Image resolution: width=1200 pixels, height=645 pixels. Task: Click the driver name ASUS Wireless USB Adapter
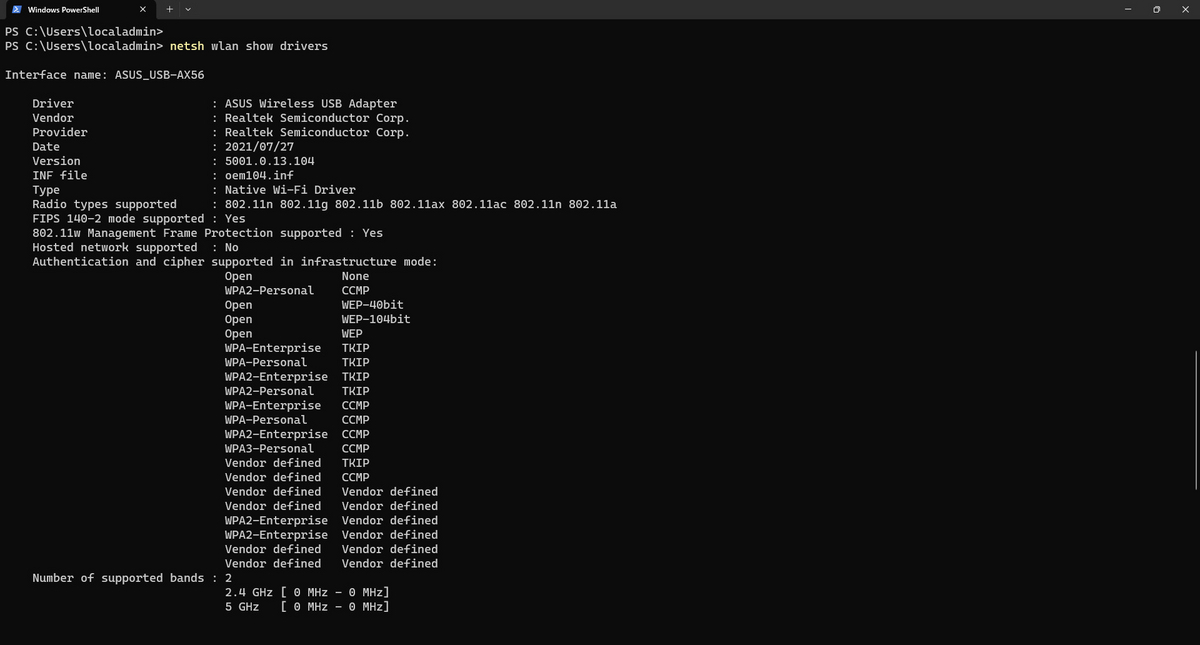pyautogui.click(x=310, y=103)
